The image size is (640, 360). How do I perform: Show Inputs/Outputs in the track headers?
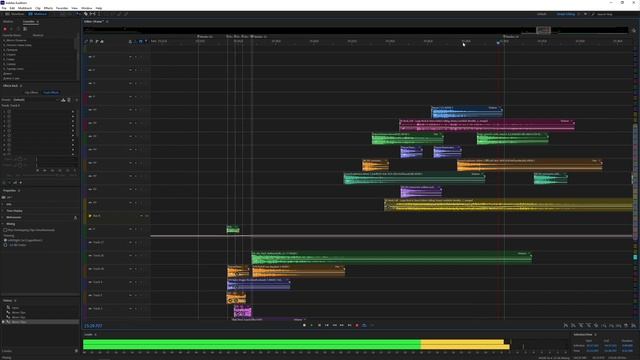pyautogui.click(x=86, y=41)
